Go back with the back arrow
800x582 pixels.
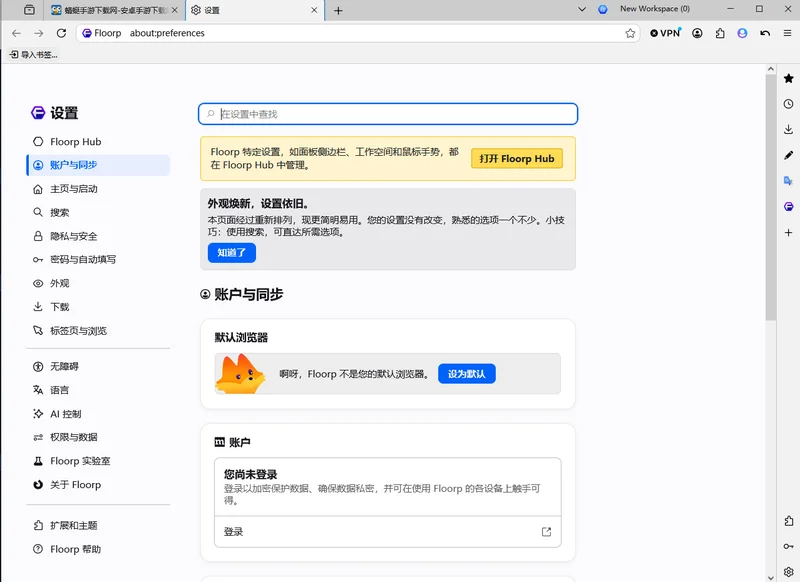[x=16, y=33]
